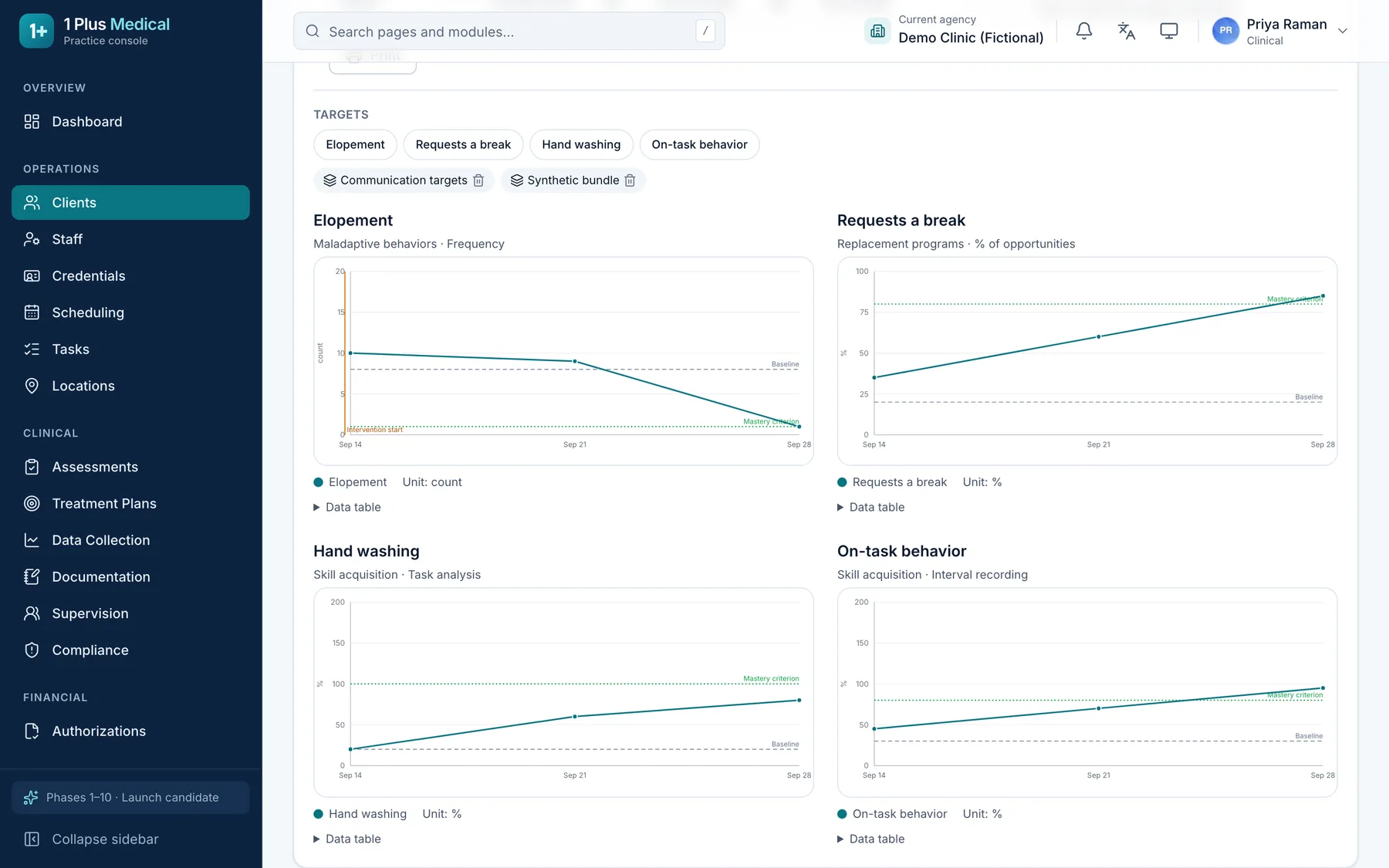The image size is (1389, 868).
Task: Open Scheduling from the sidebar
Action: pyautogui.click(x=130, y=312)
